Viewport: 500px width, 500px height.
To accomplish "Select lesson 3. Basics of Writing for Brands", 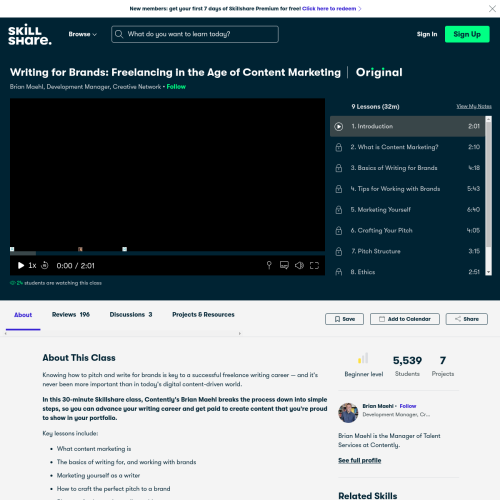I will click(407, 168).
